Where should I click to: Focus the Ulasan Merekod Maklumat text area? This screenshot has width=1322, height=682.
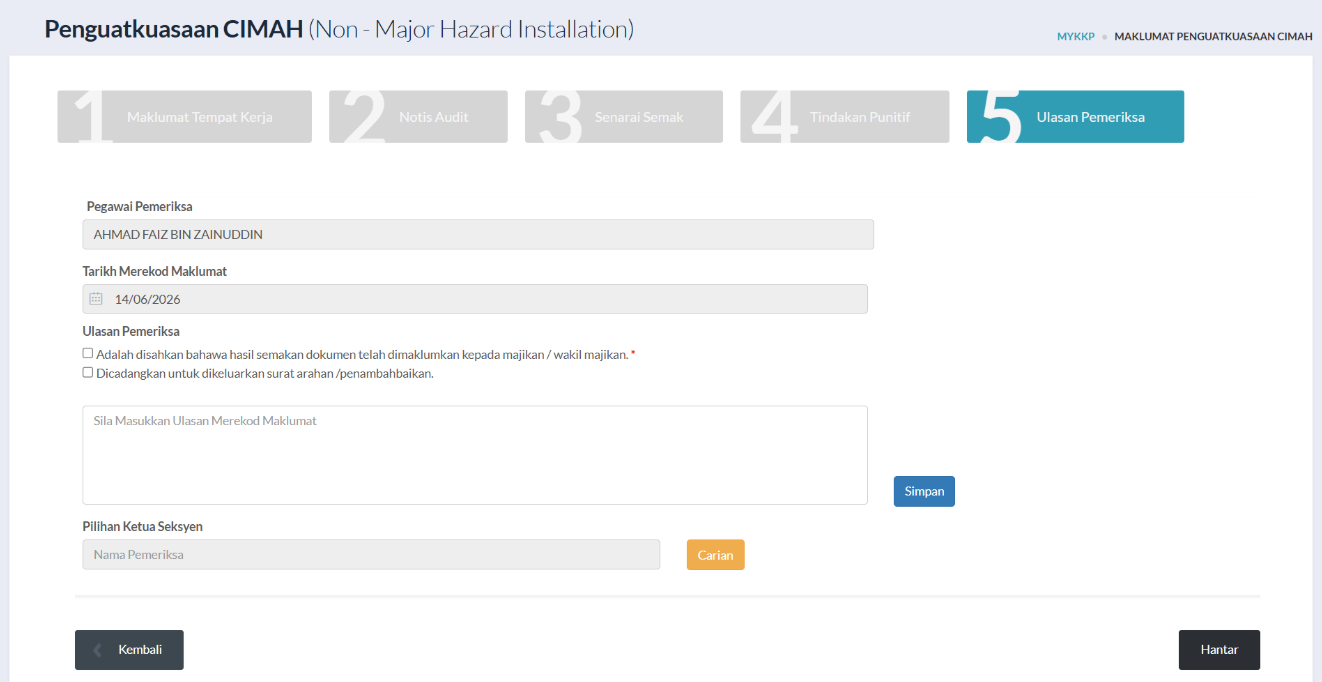pos(475,455)
